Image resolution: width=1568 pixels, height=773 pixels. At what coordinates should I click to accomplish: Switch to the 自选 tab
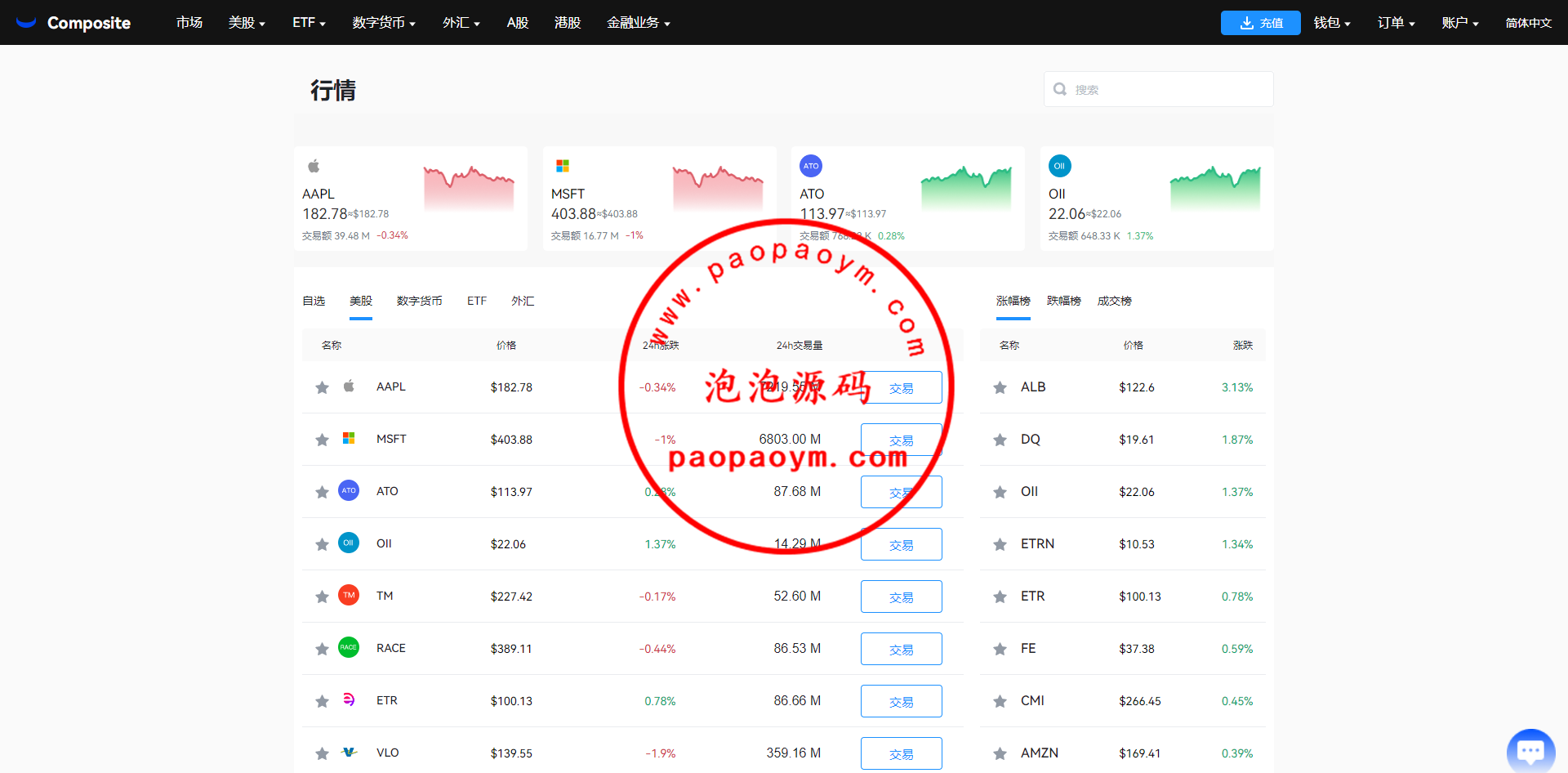tap(314, 302)
